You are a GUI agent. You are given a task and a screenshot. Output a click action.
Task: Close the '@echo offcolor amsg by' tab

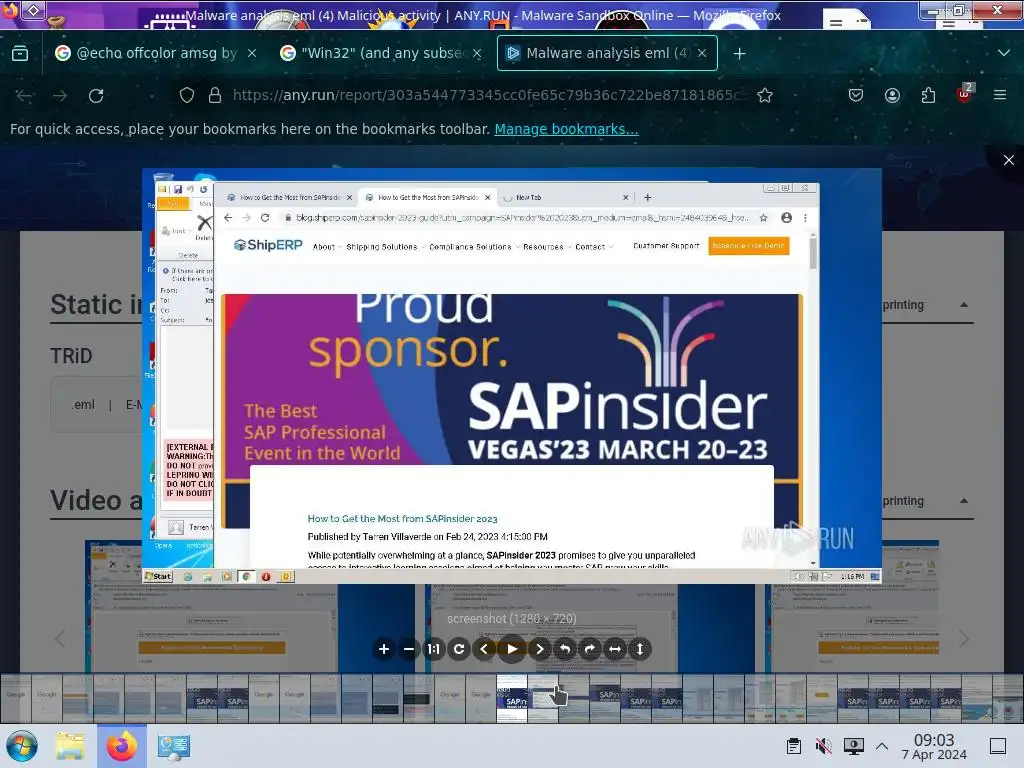[x=252, y=54]
